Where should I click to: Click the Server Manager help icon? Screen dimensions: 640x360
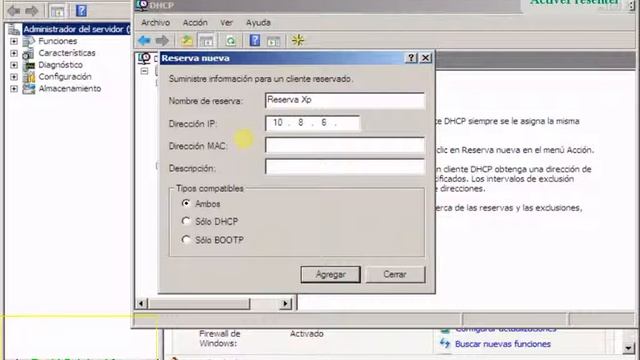tap(81, 11)
